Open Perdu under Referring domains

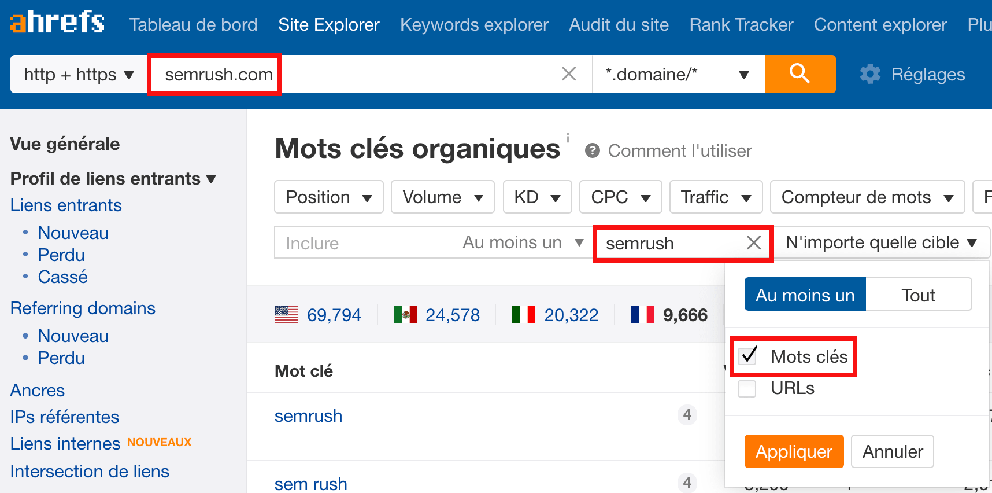point(61,358)
